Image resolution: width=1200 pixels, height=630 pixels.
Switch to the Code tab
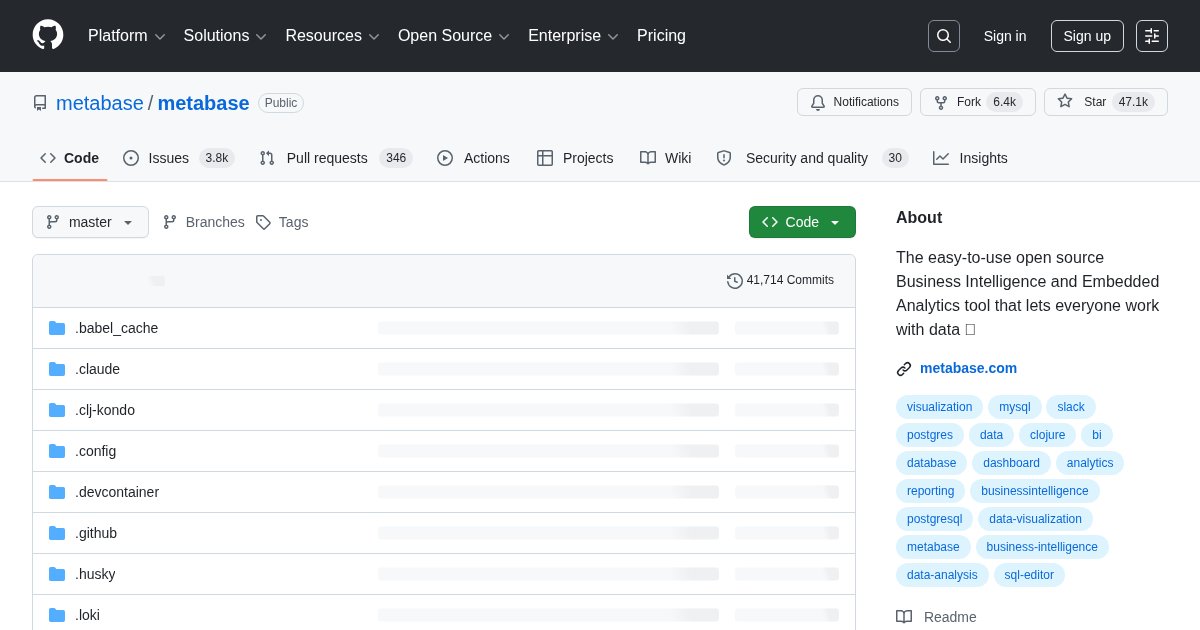pos(70,158)
